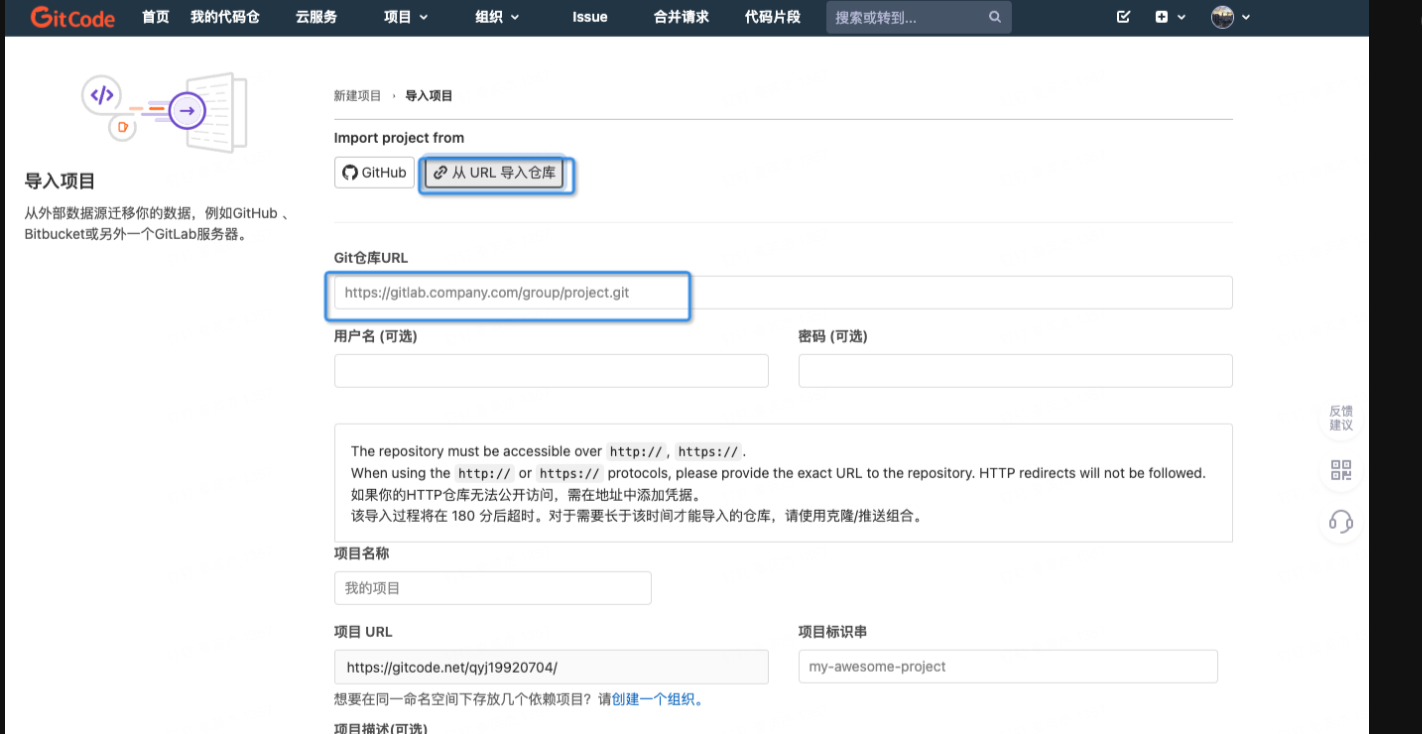Click the plus icon to create new
This screenshot has height=734, width=1422.
pos(1162,17)
